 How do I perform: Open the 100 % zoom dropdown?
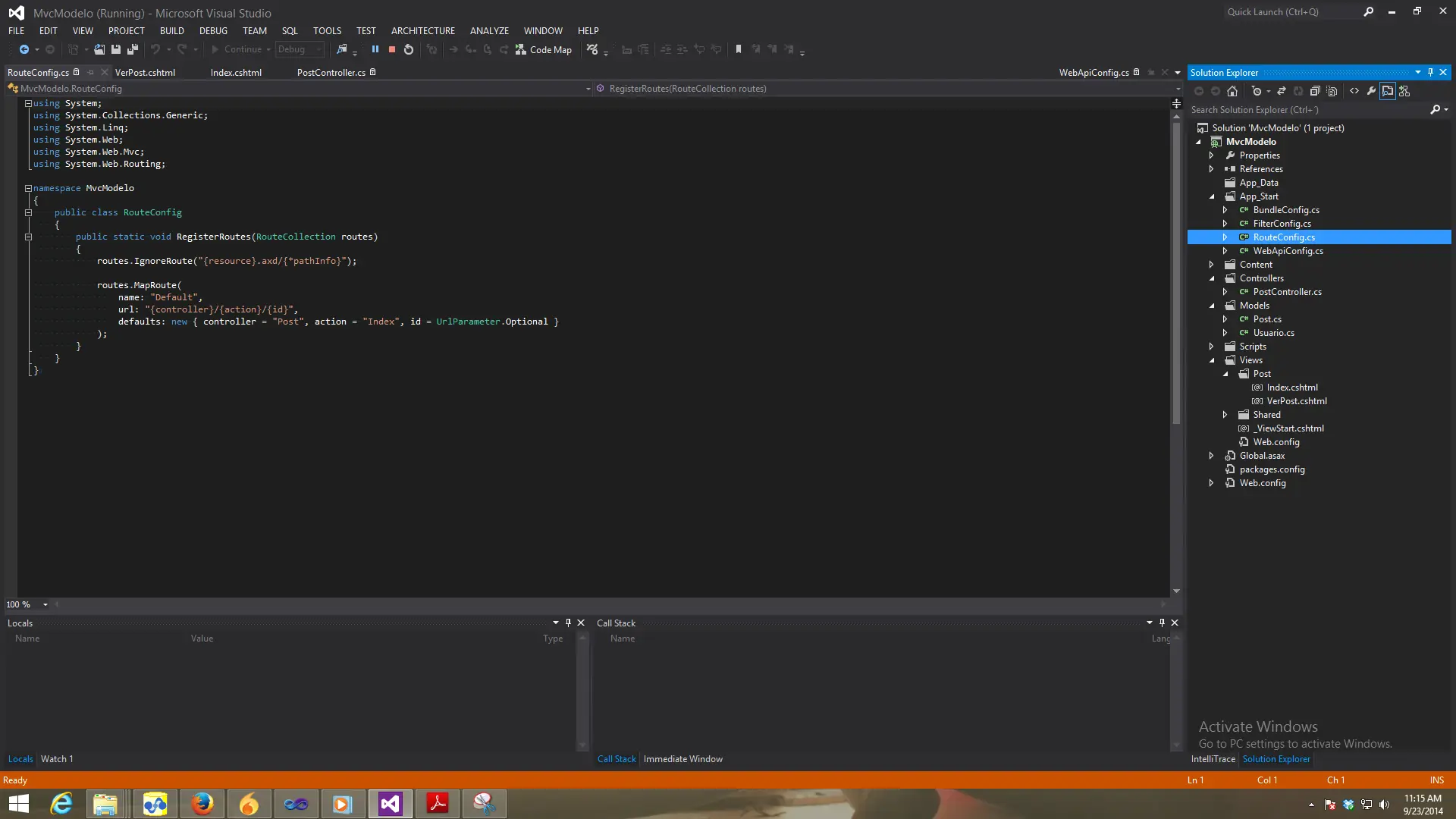point(45,604)
